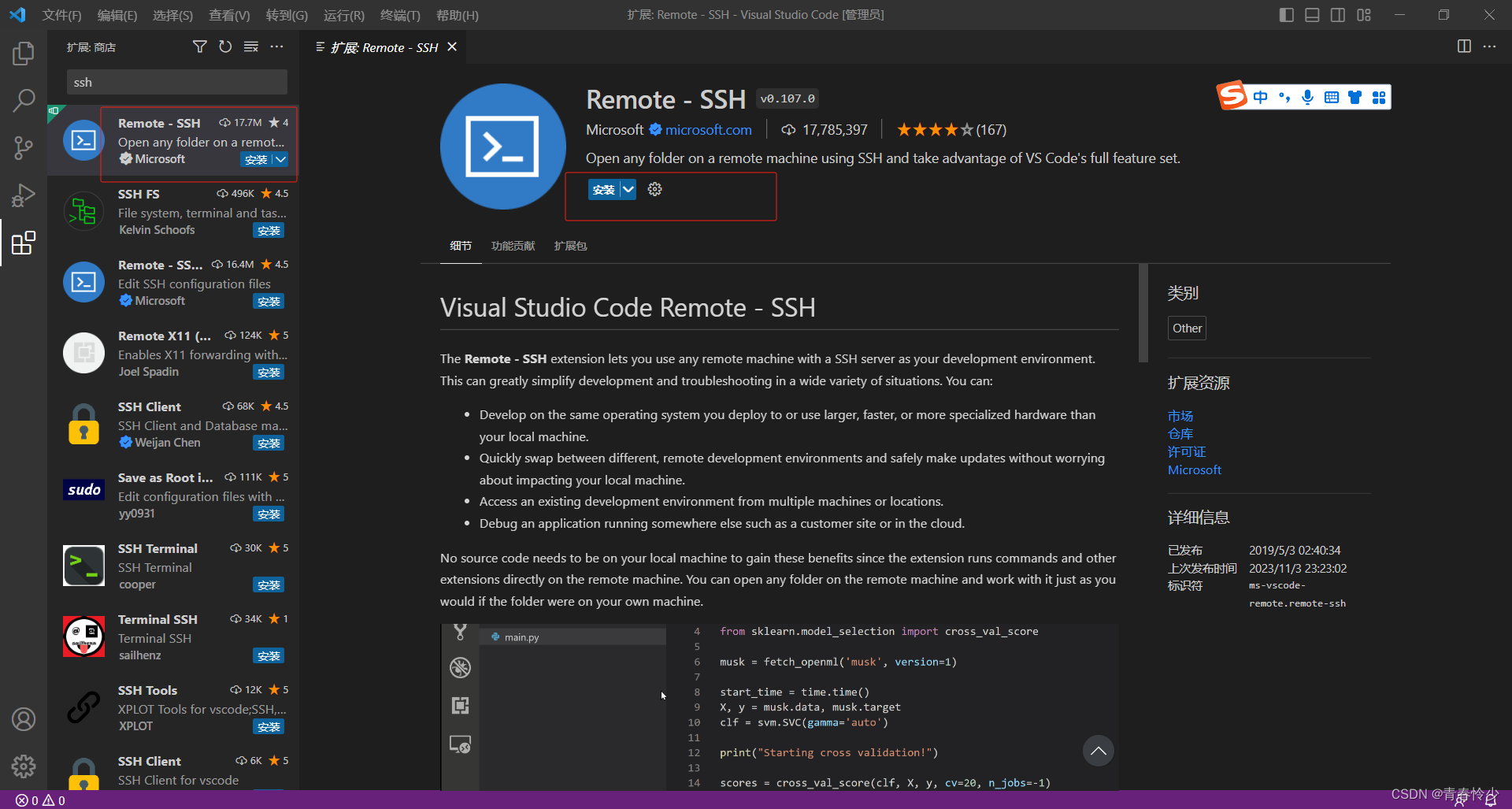Refresh the extensions list
Image resolution: width=1512 pixels, height=809 pixels.
tap(225, 46)
